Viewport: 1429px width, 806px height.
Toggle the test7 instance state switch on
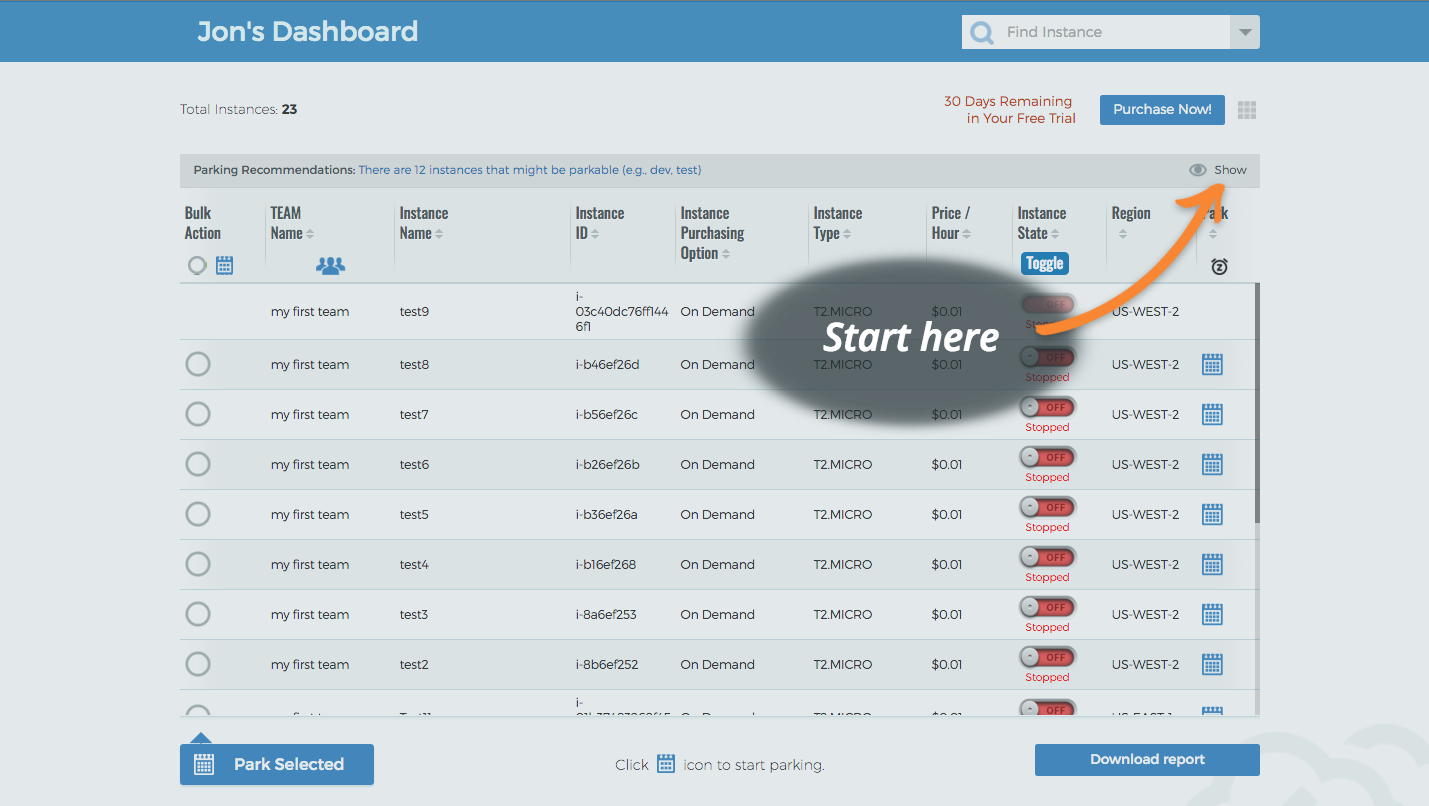1047,407
